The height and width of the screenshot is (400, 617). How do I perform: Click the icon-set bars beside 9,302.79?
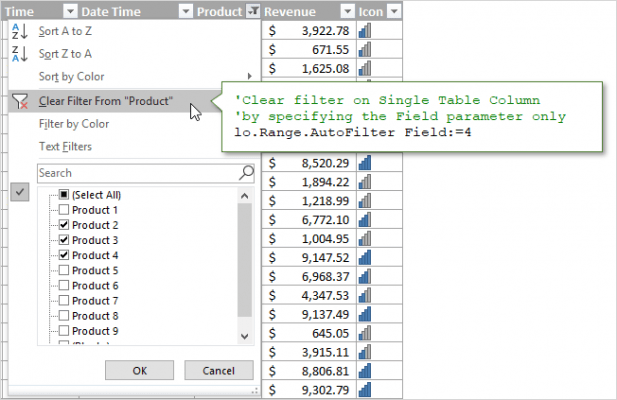click(x=364, y=389)
